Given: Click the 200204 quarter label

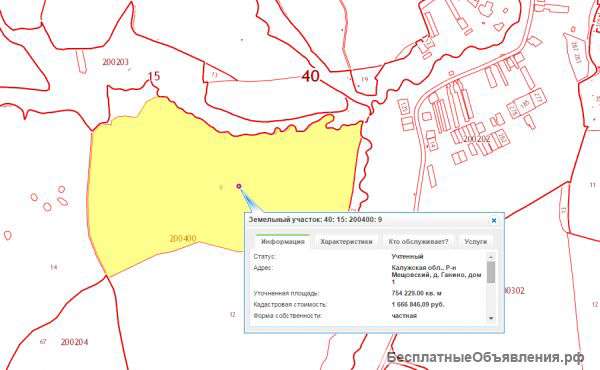Looking at the screenshot, I should [x=74, y=342].
